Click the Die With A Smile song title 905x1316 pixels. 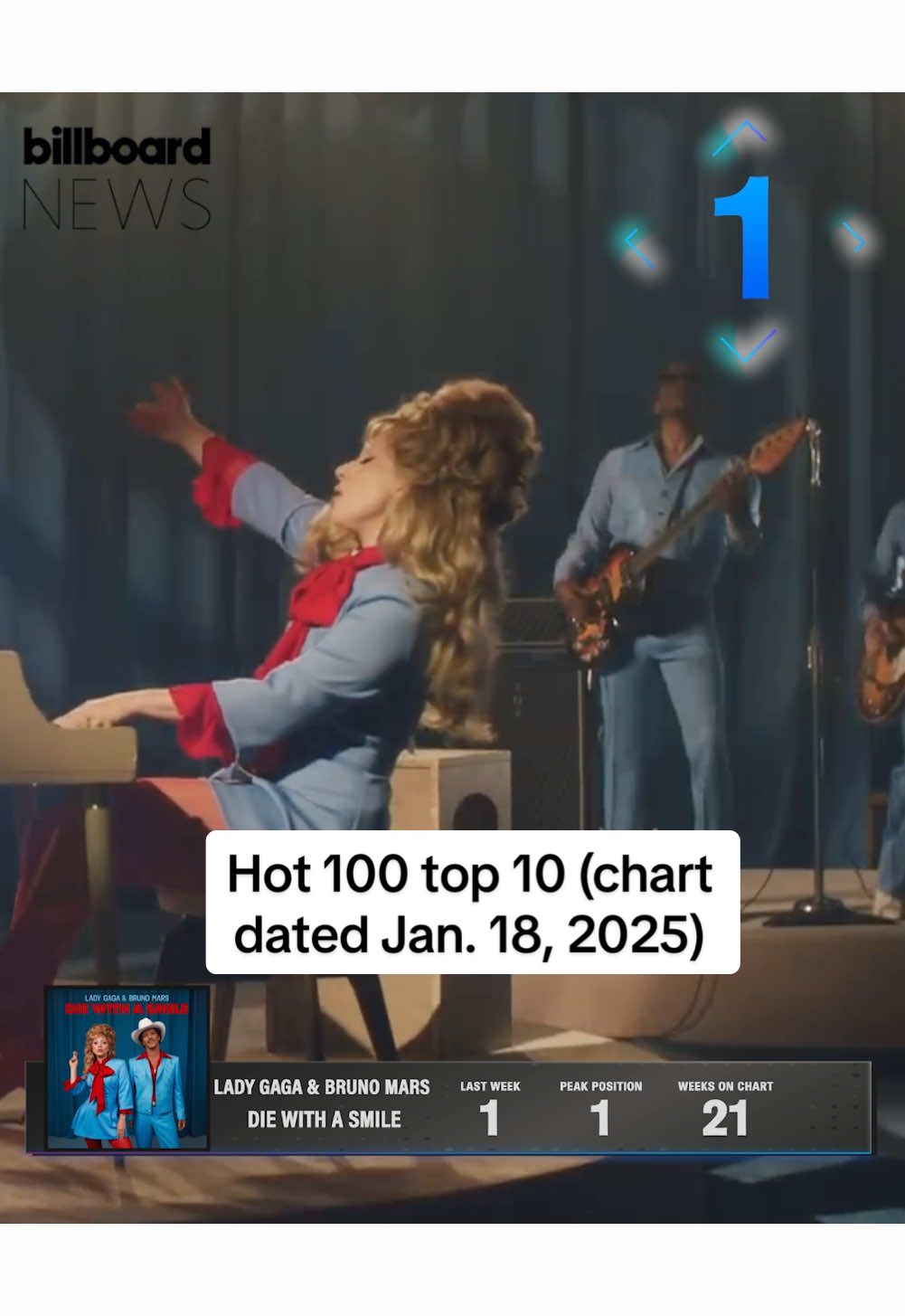click(324, 1120)
